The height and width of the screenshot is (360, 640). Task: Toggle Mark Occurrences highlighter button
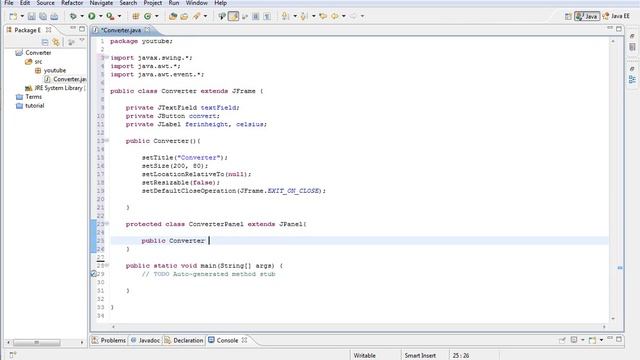pos(233,16)
